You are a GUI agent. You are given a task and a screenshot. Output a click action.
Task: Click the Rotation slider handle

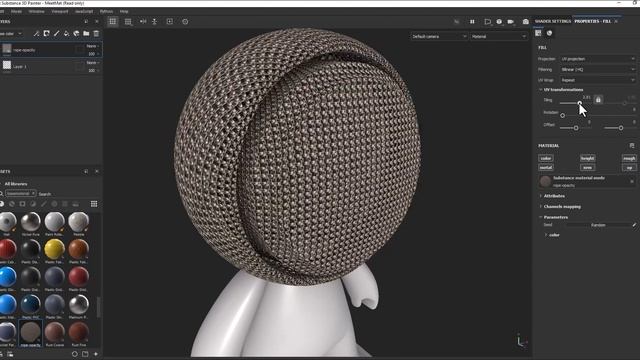coord(563,116)
